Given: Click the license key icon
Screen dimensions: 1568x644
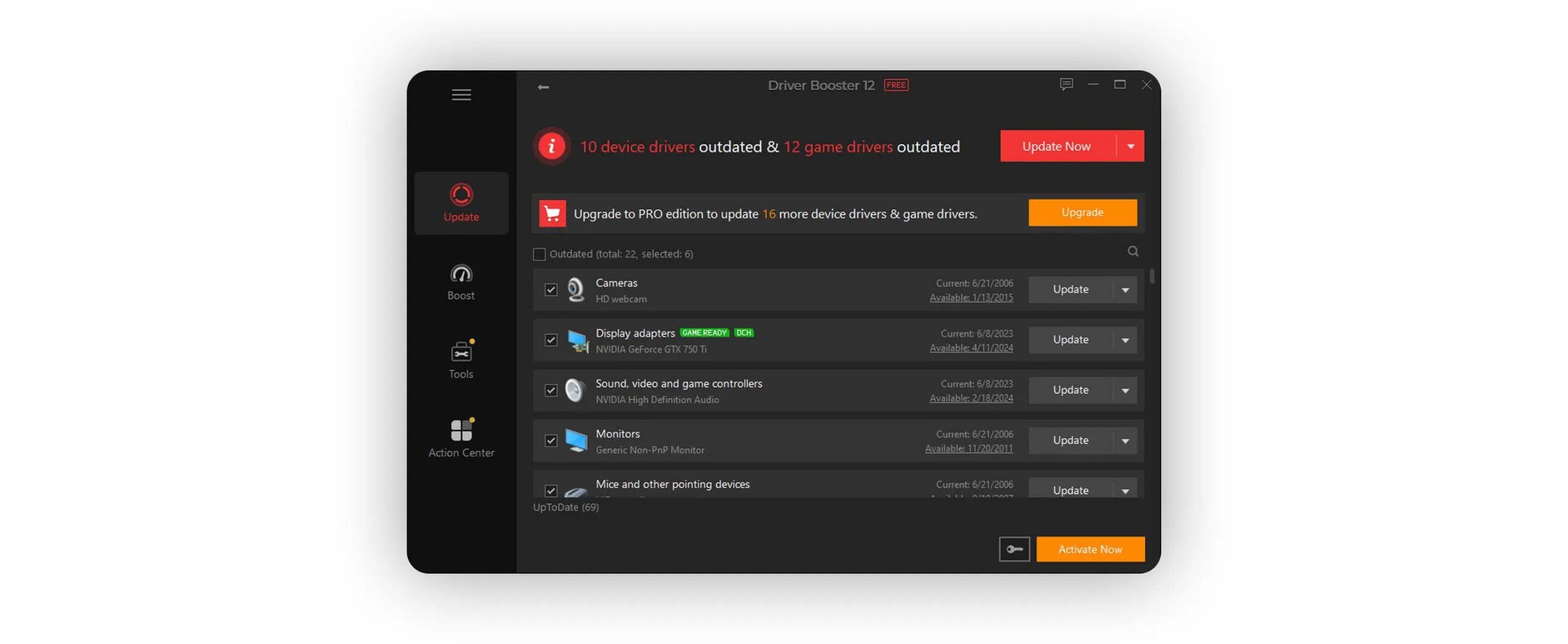Looking at the screenshot, I should click(x=1014, y=549).
